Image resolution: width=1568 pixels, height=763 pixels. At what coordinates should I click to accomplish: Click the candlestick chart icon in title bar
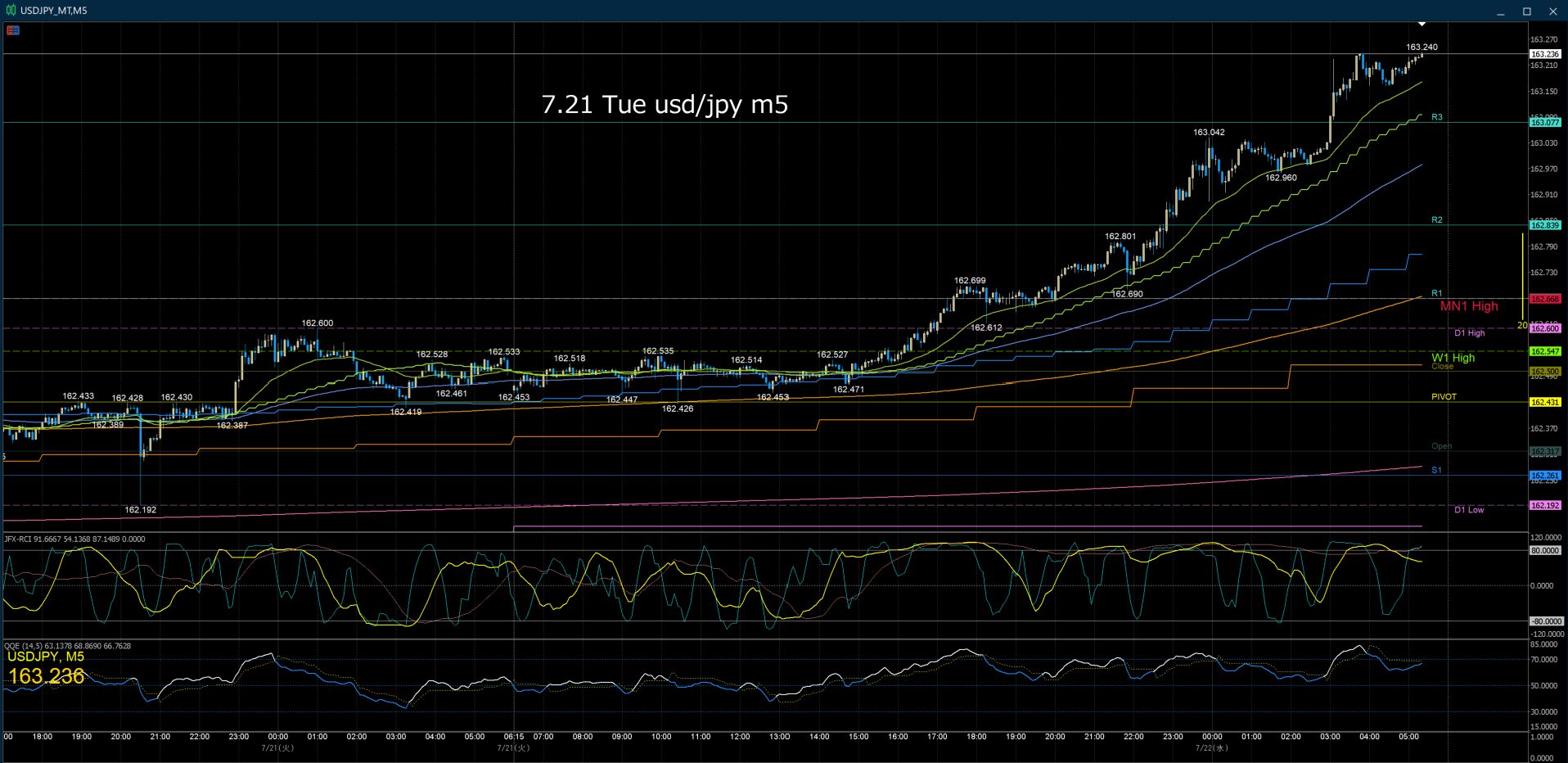coord(11,11)
